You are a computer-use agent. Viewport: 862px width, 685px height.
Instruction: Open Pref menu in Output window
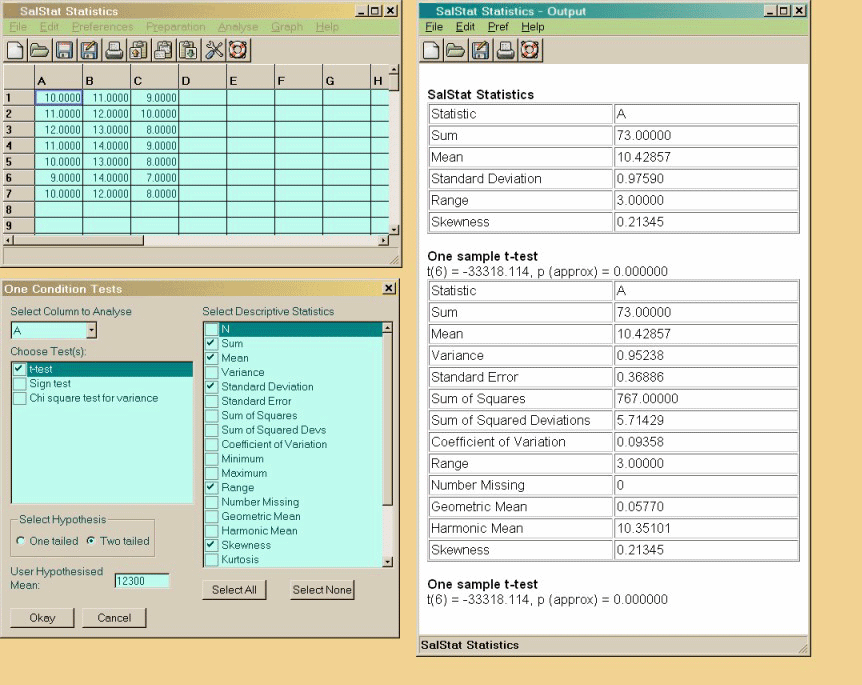tap(498, 27)
